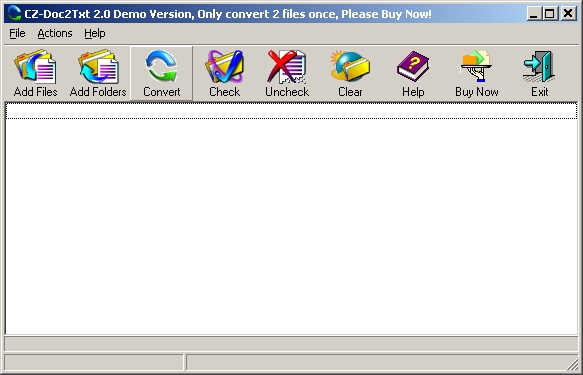Viewport: 583px width, 375px height.
Task: Select the Check toolbar icon
Action: pos(224,73)
